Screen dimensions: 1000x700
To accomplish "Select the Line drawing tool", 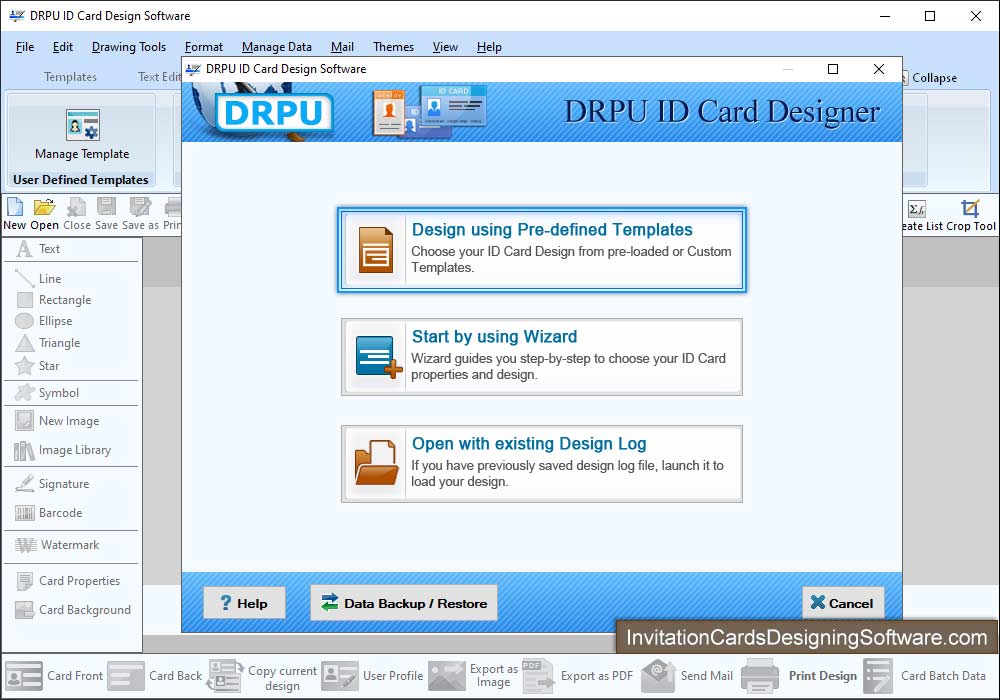I will tap(38, 279).
